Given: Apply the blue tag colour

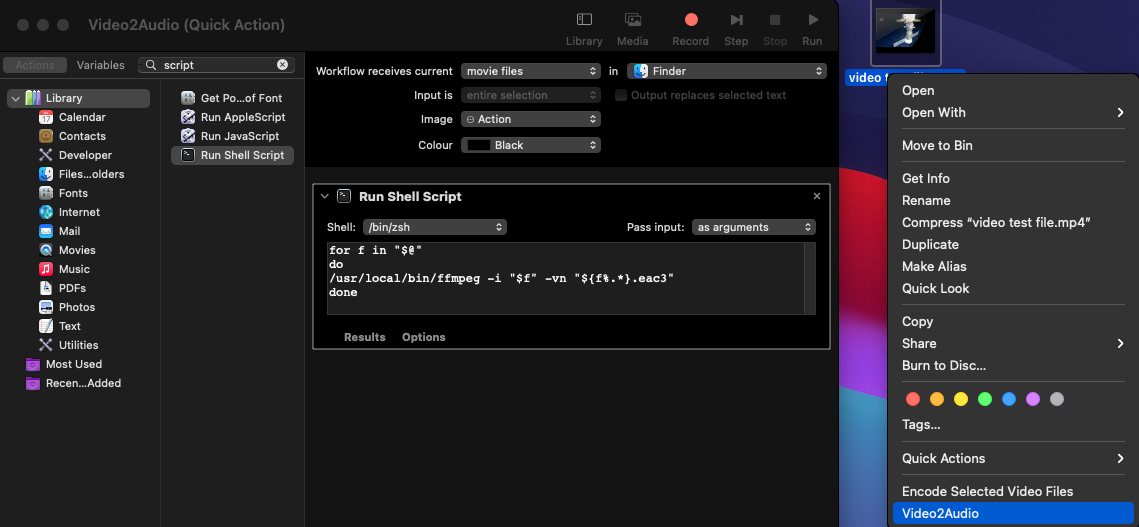Looking at the screenshot, I should 1009,399.
